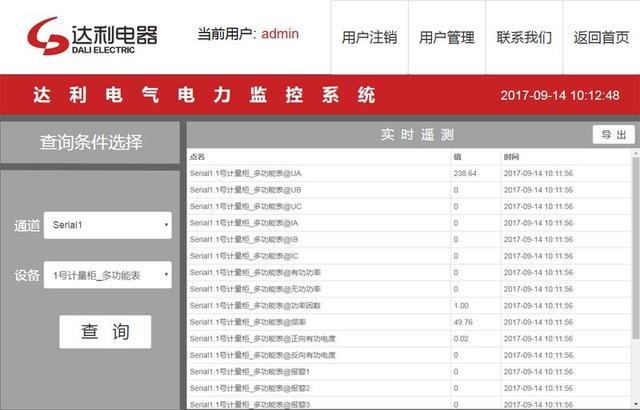This screenshot has width=640, height=410.
Task: Click the 点名 column header
Action: click(x=198, y=157)
